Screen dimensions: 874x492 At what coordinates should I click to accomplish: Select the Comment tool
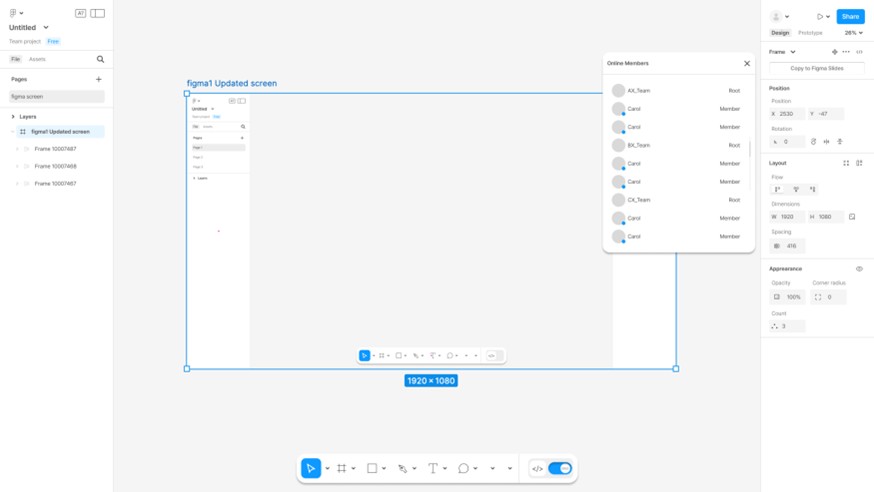tap(463, 469)
